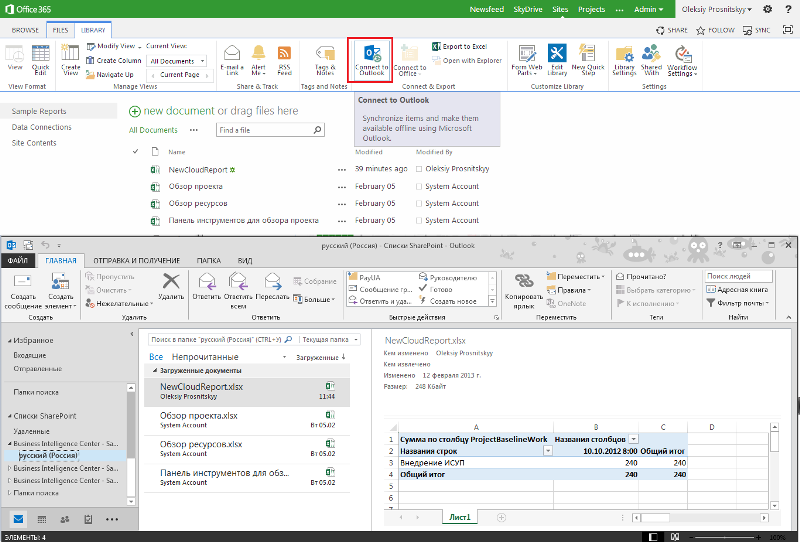Open ВИД tab in Outlook
800x542 pixels.
[245, 260]
